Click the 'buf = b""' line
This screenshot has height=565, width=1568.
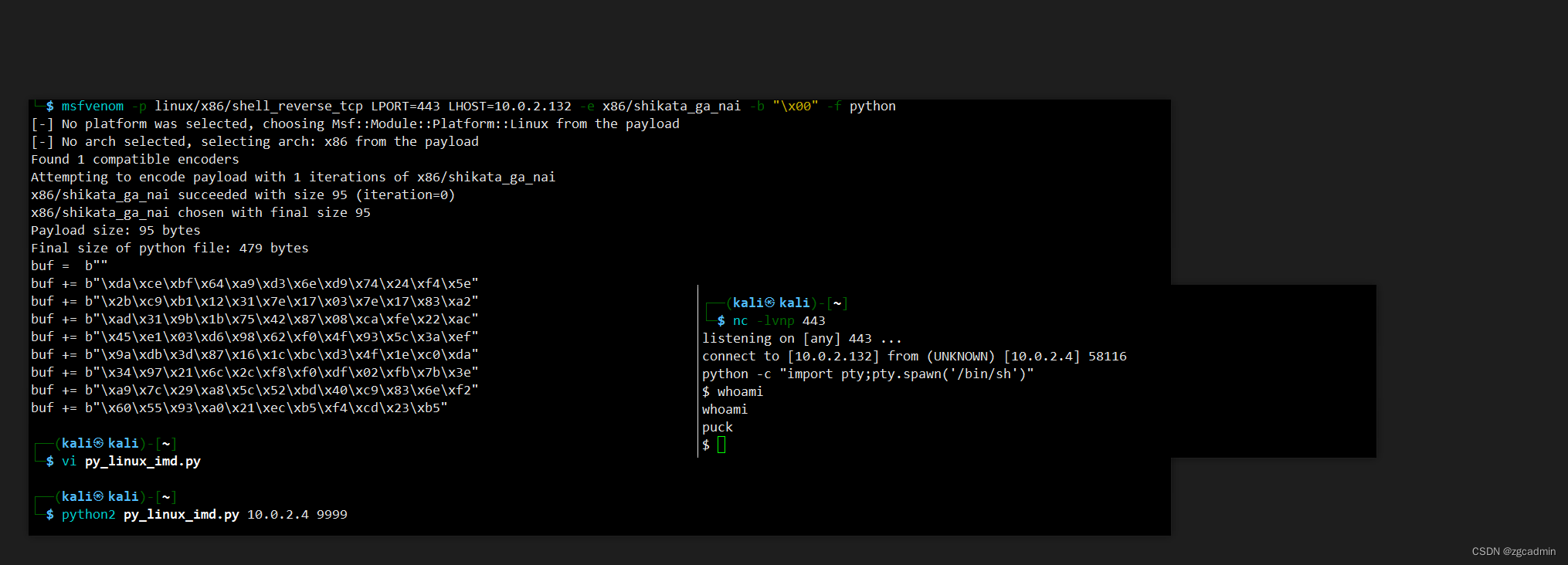pos(70,266)
